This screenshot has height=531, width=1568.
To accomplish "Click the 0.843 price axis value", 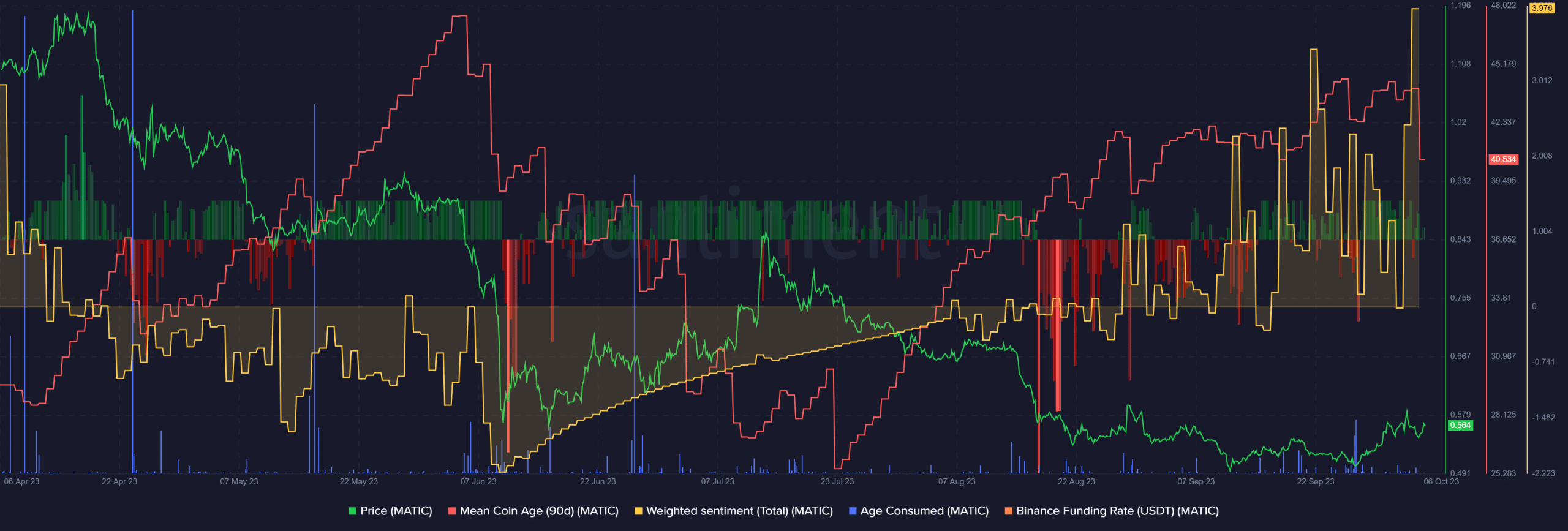I will [x=1460, y=239].
